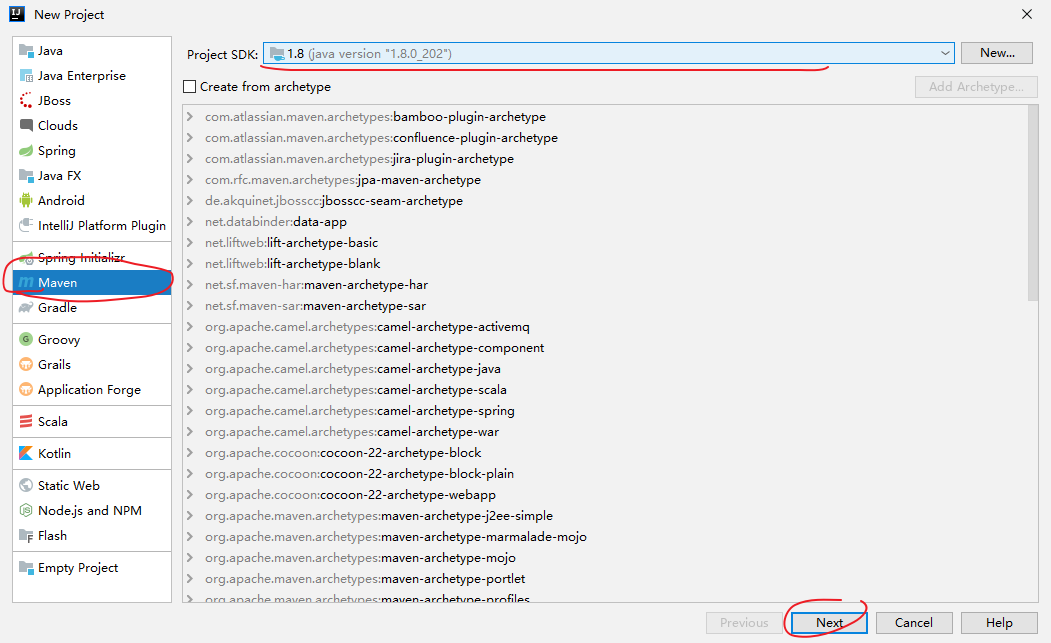
Task: Click the Java folder icon in sidebar
Action: 26,50
